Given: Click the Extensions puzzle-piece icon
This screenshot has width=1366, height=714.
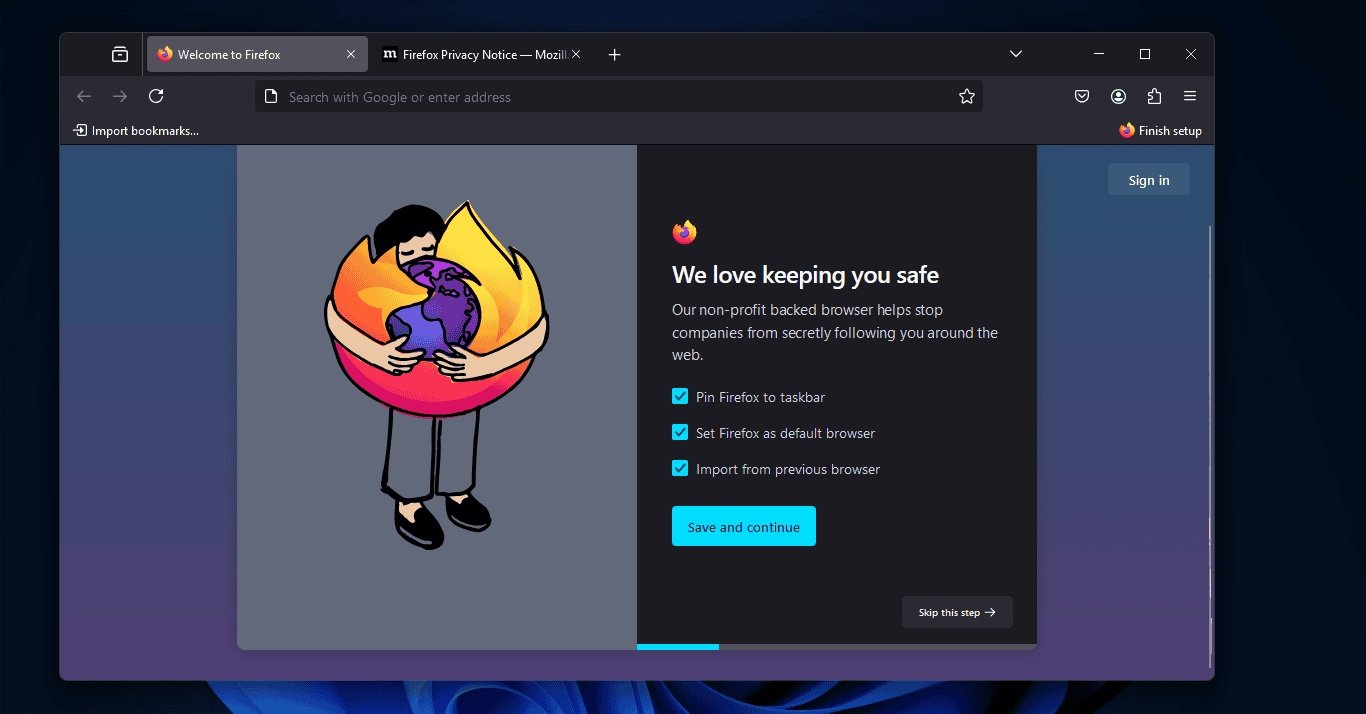Looking at the screenshot, I should click(1154, 96).
